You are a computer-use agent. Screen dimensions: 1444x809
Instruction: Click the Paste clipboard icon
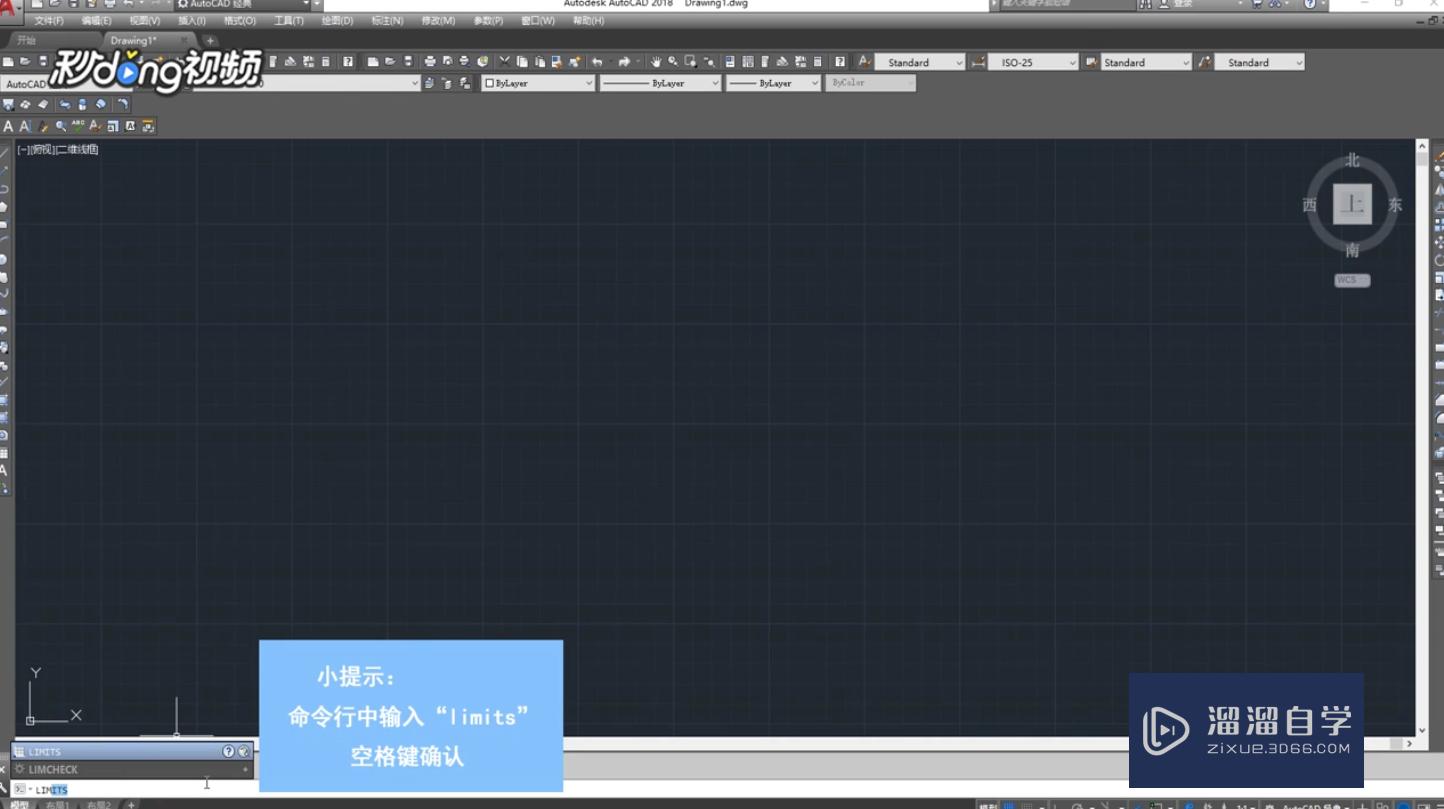539,62
